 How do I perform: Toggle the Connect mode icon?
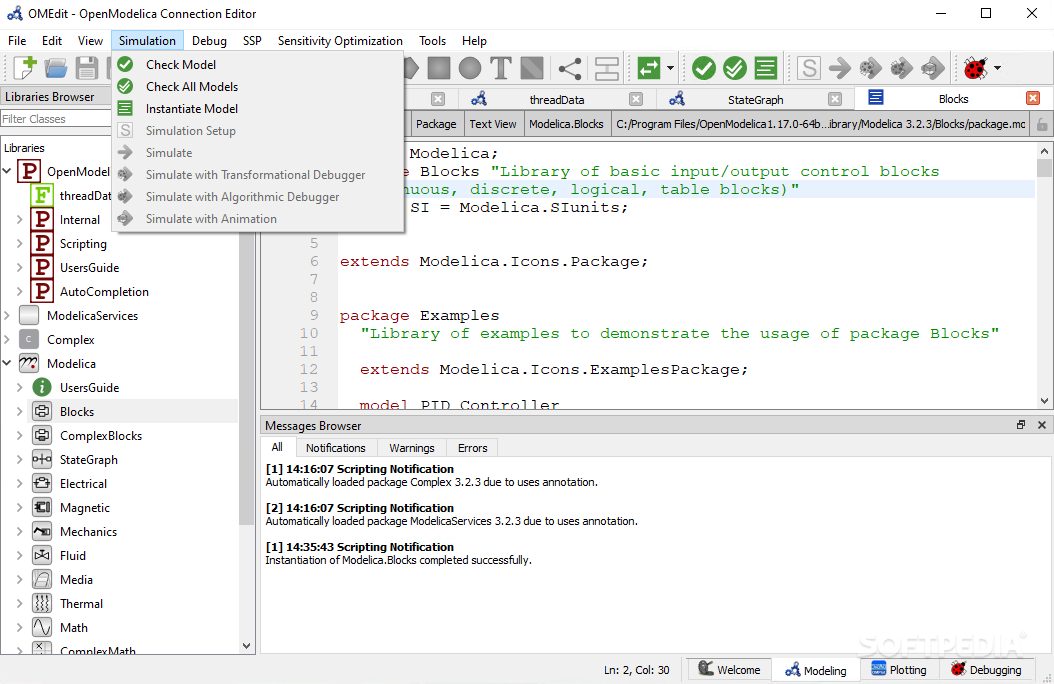point(570,68)
